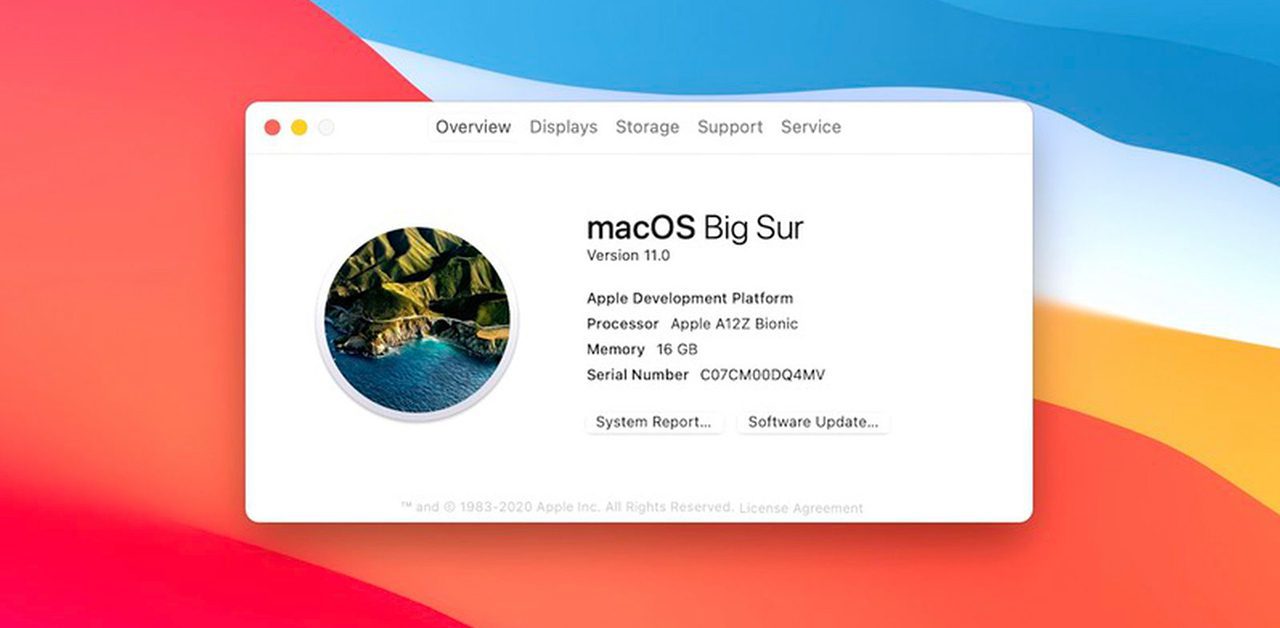
Task: Open the Service tab
Action: (811, 127)
